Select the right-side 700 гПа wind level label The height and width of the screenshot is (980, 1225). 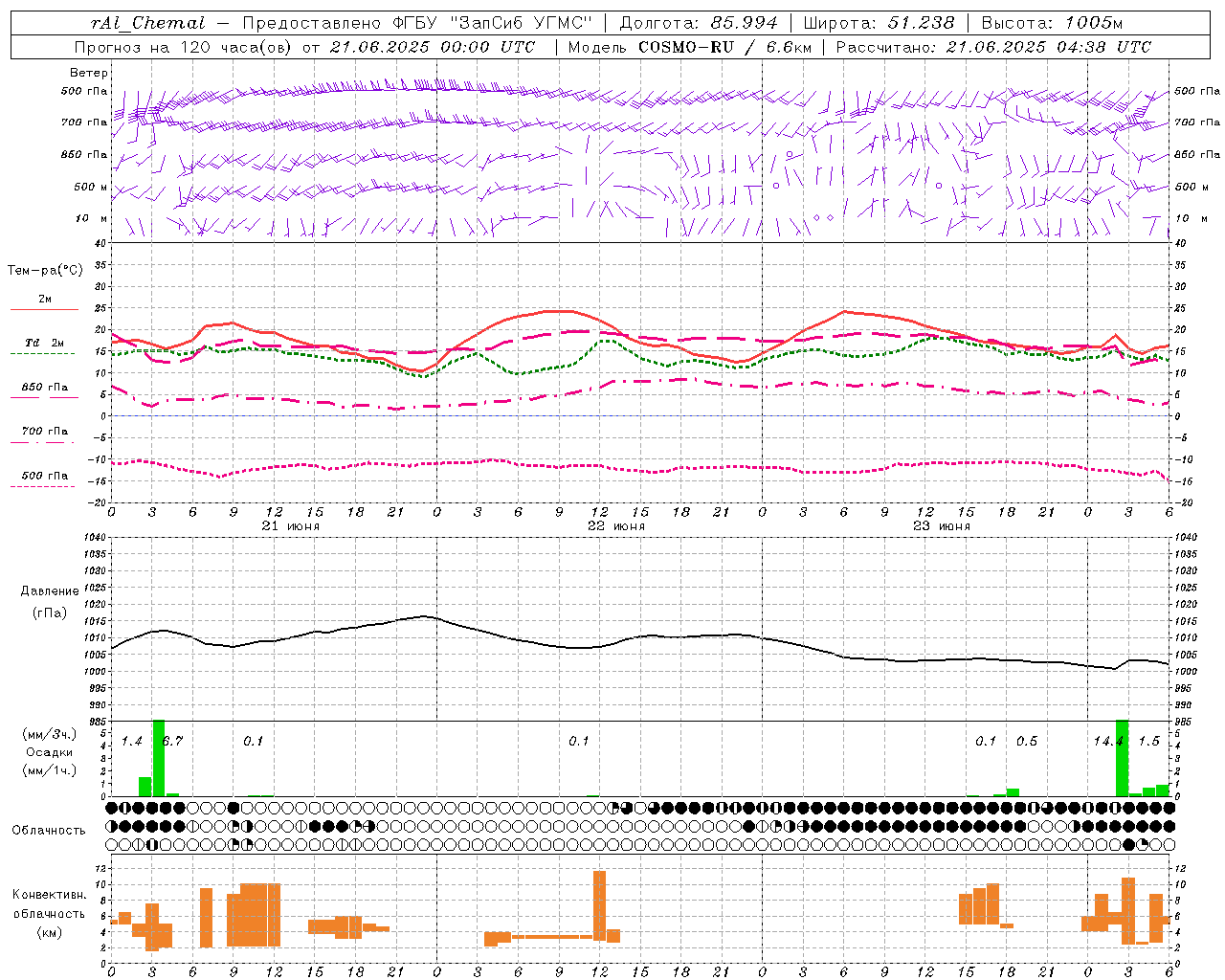coord(1197,122)
